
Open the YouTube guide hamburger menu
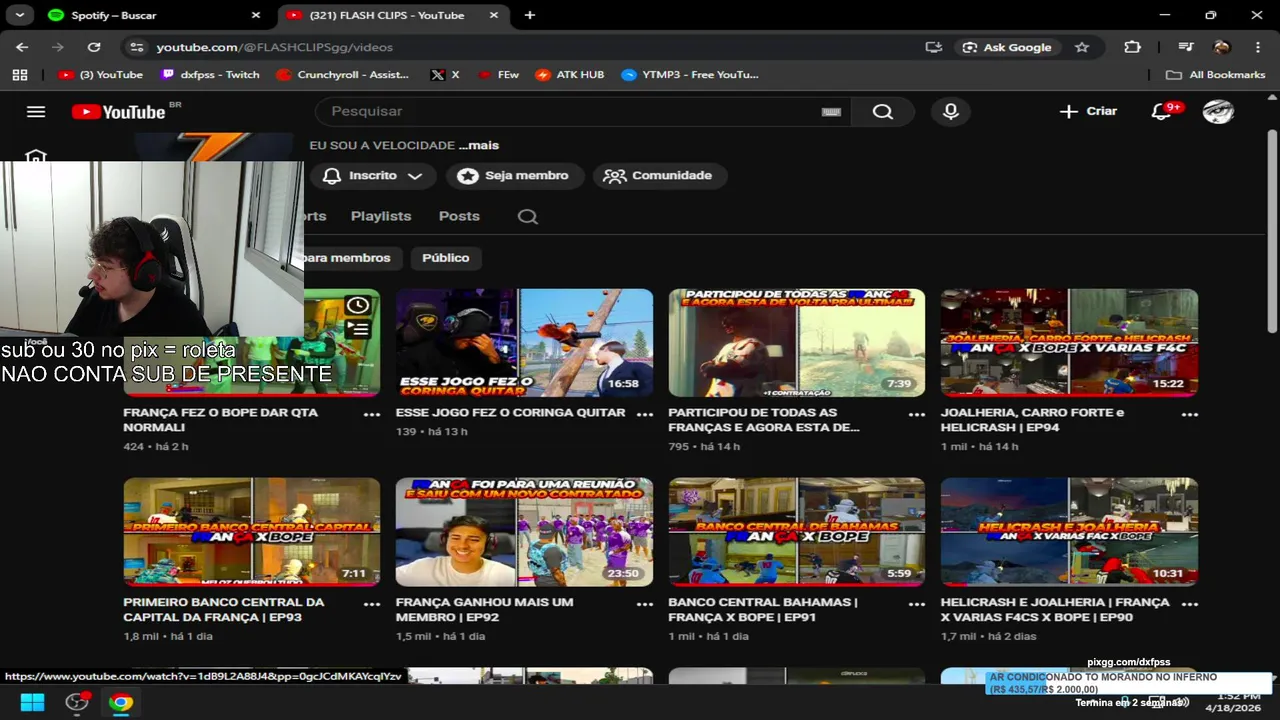tap(36, 111)
